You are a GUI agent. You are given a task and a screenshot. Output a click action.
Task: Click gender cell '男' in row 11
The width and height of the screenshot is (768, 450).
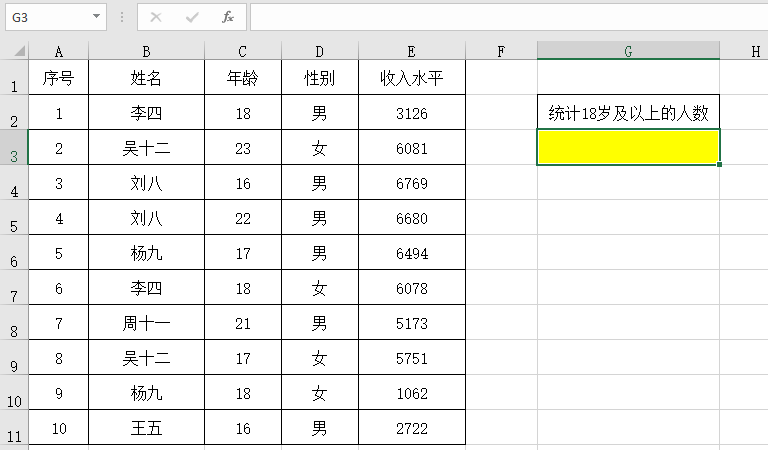[x=320, y=427]
